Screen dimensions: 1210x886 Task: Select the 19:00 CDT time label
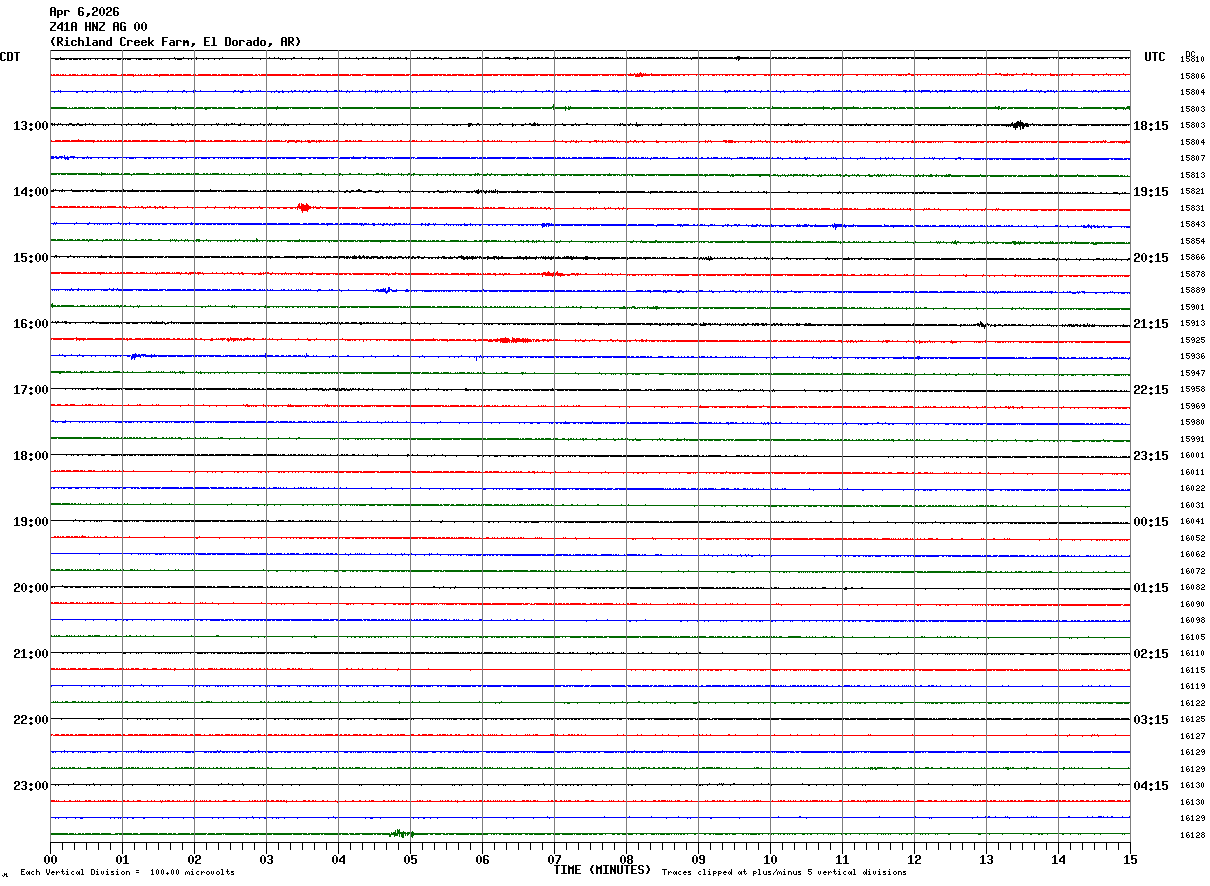point(31,522)
